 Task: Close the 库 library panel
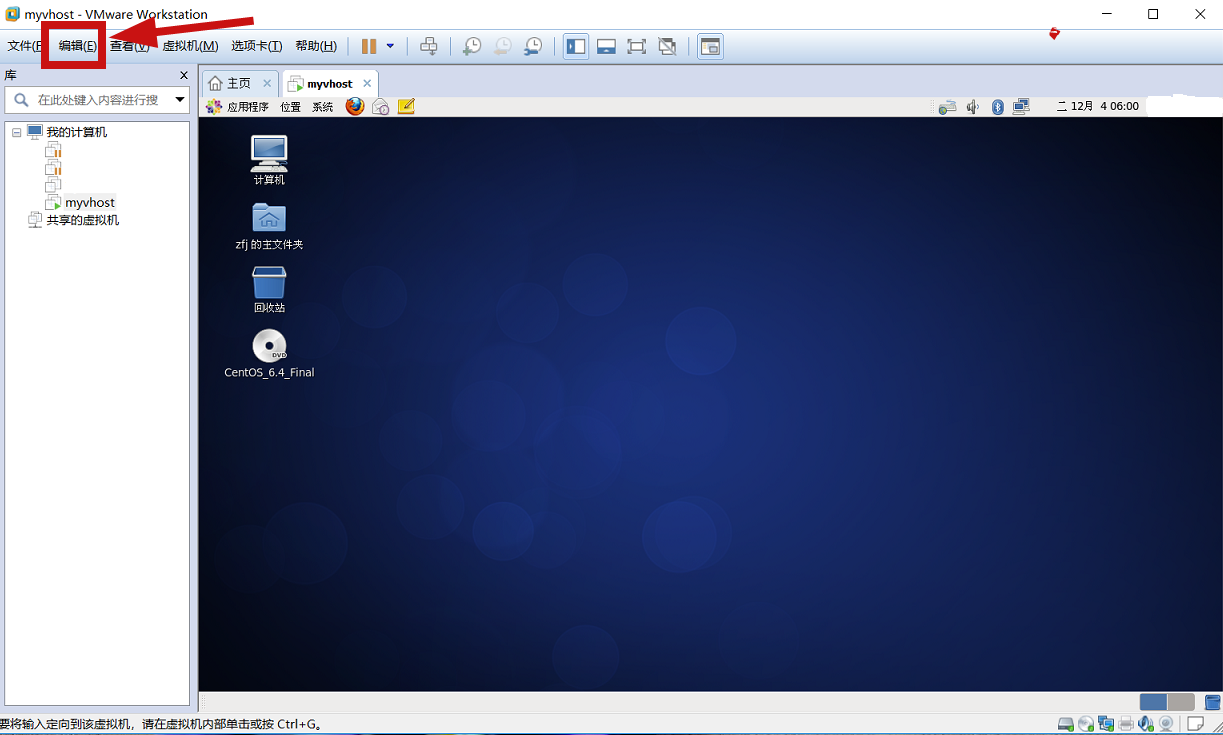pyautogui.click(x=183, y=75)
